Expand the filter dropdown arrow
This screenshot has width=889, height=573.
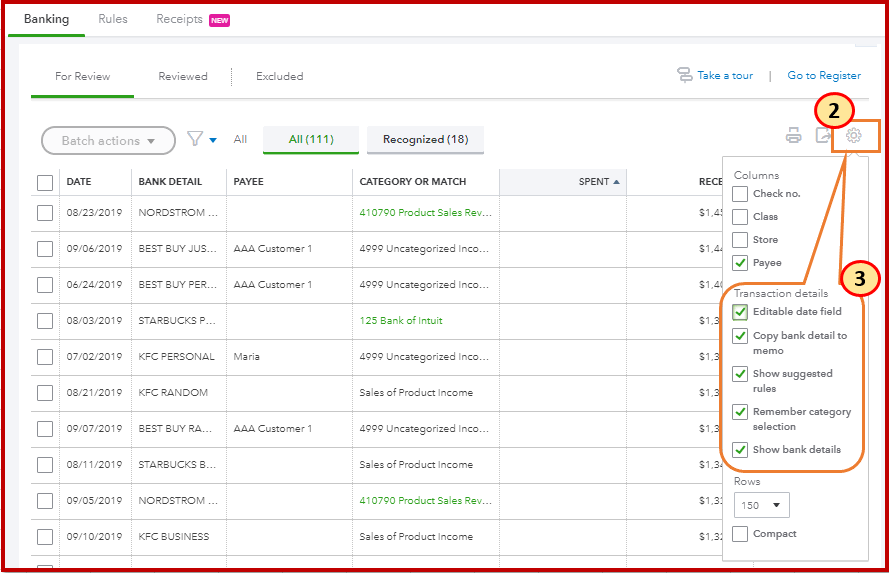(x=213, y=140)
